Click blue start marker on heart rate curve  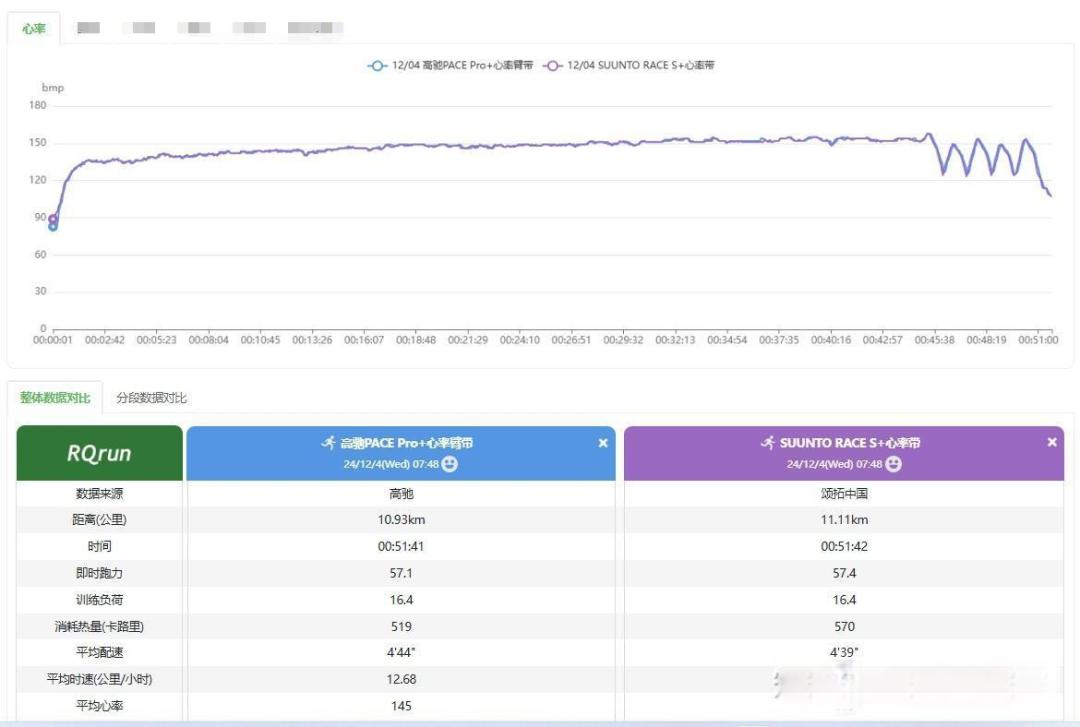53,227
